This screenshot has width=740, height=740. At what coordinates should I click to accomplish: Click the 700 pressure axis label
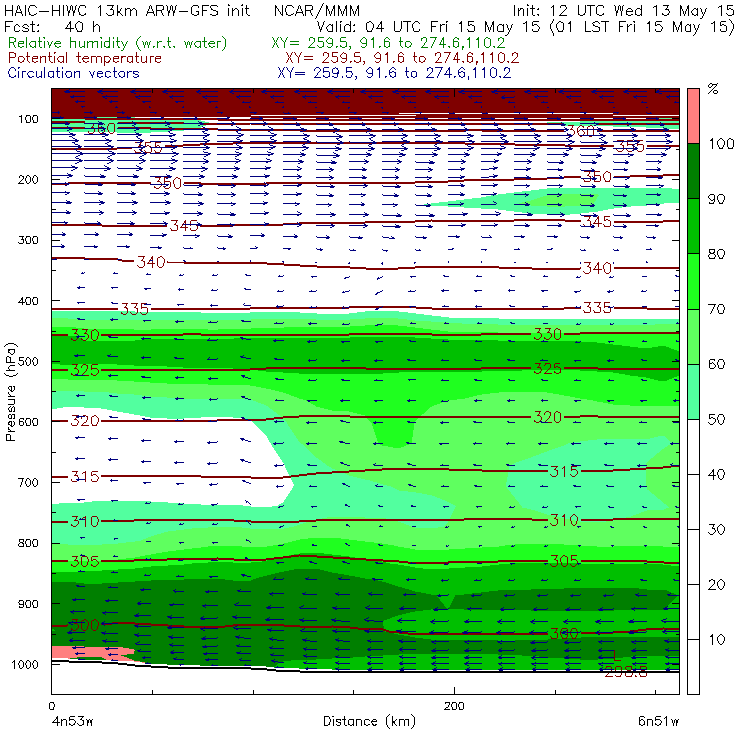[28, 483]
